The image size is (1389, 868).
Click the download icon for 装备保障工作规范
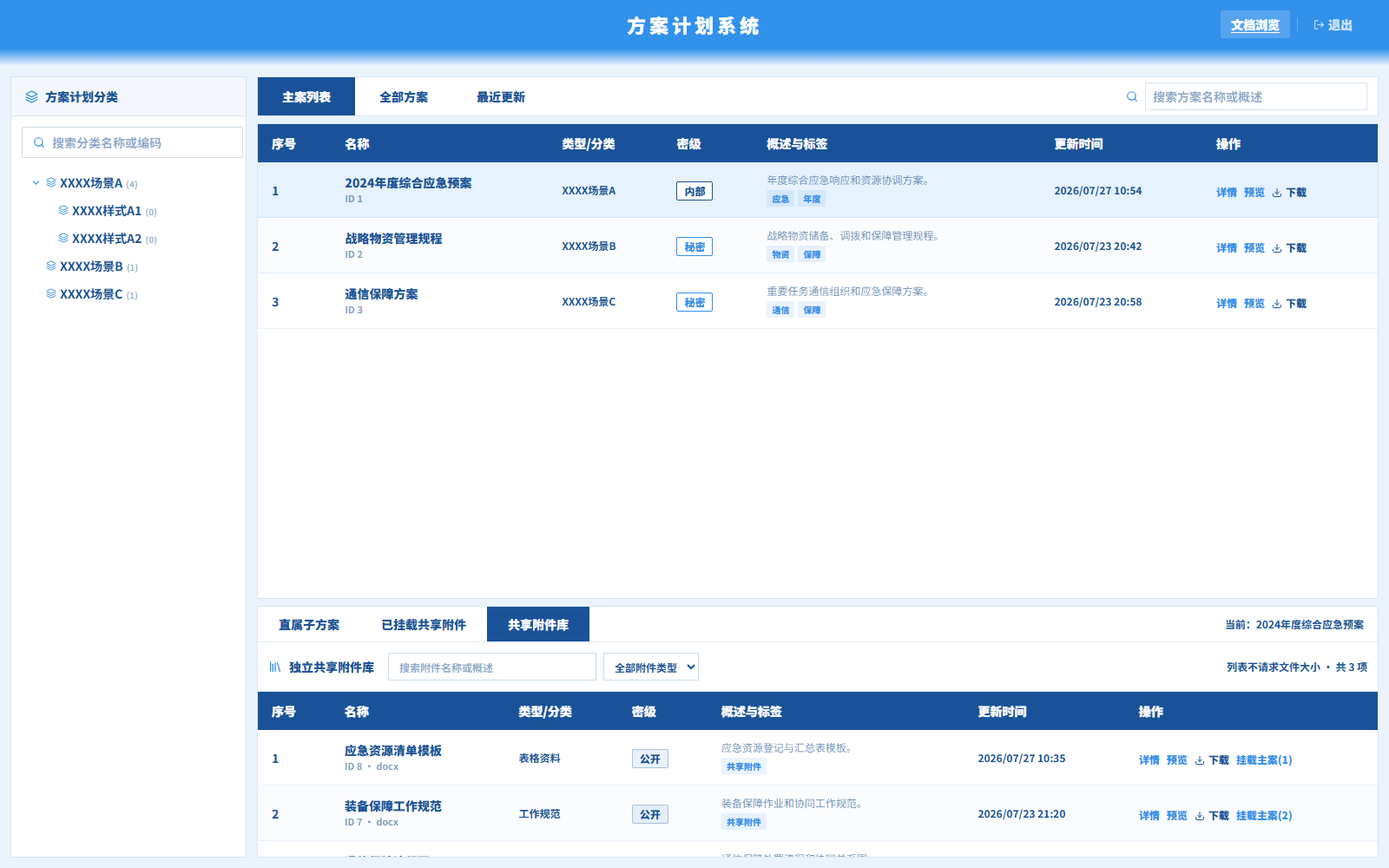1200,816
